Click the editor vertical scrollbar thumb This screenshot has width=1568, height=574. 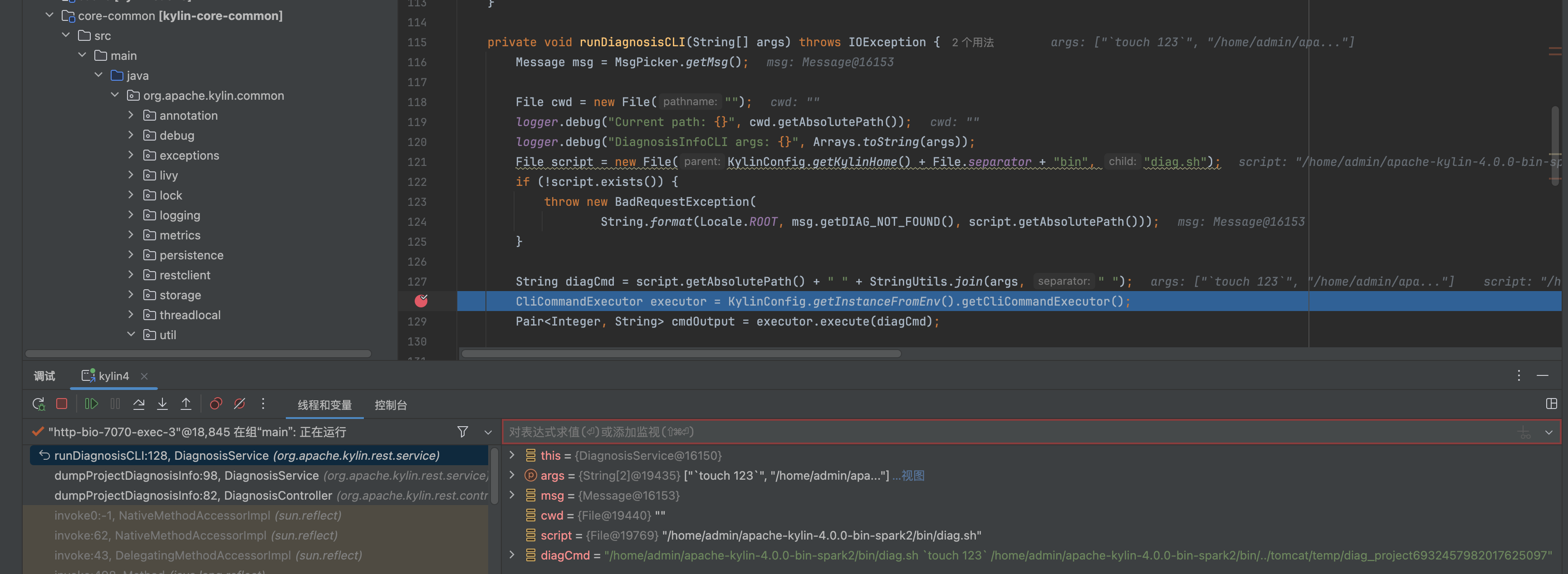click(x=1556, y=146)
